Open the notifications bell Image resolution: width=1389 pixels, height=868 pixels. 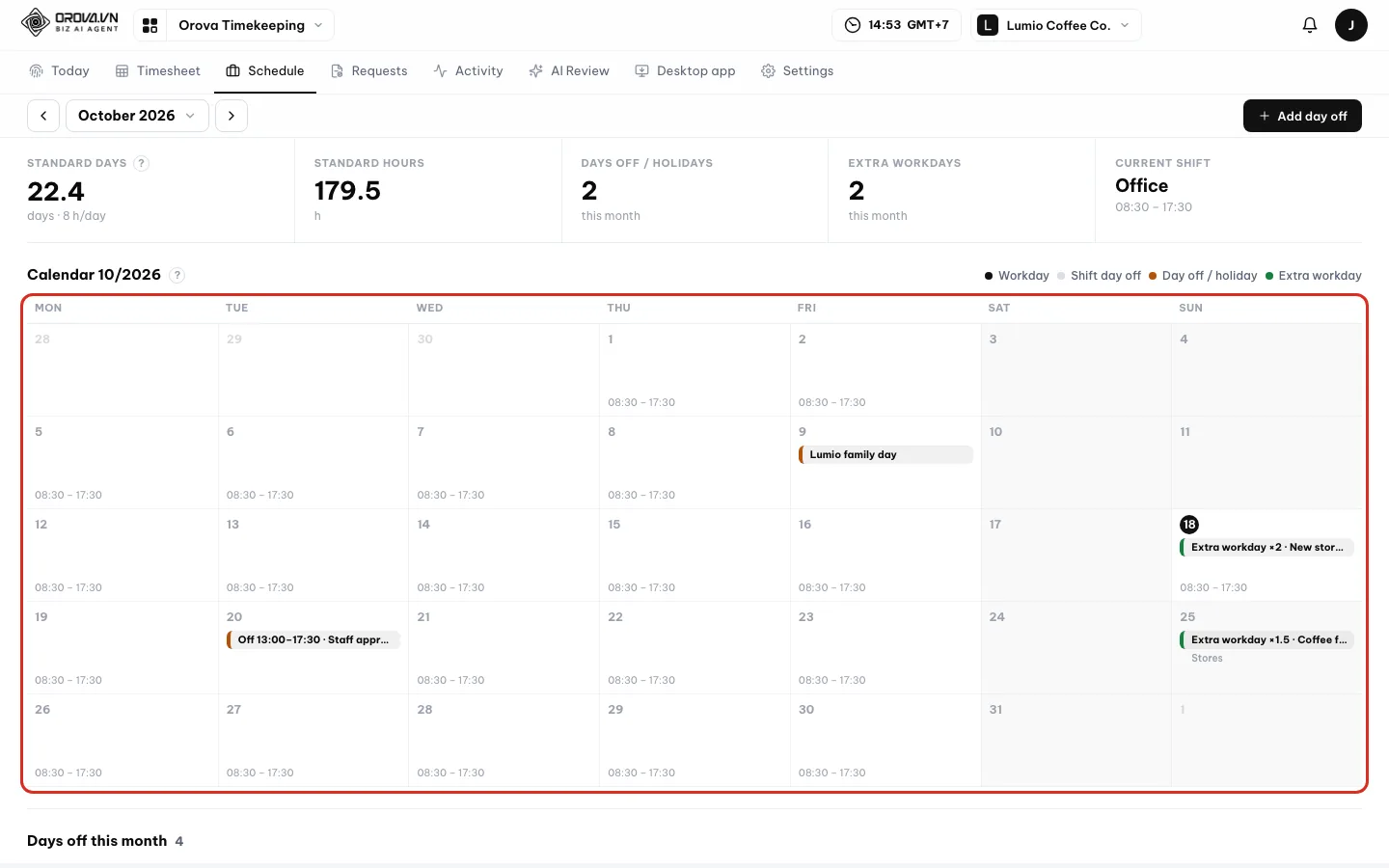click(x=1309, y=25)
